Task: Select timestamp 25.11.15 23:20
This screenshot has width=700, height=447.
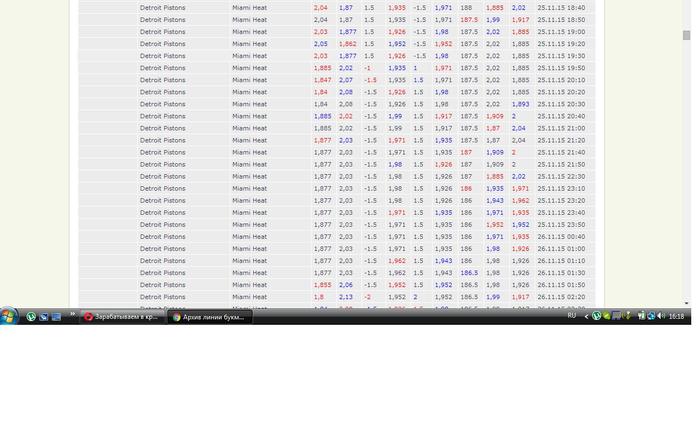Action: (x=561, y=201)
